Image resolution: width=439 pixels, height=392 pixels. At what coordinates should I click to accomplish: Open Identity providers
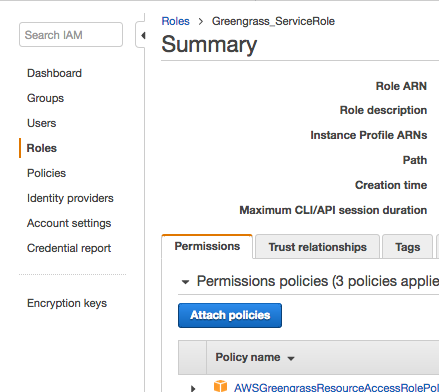click(70, 198)
